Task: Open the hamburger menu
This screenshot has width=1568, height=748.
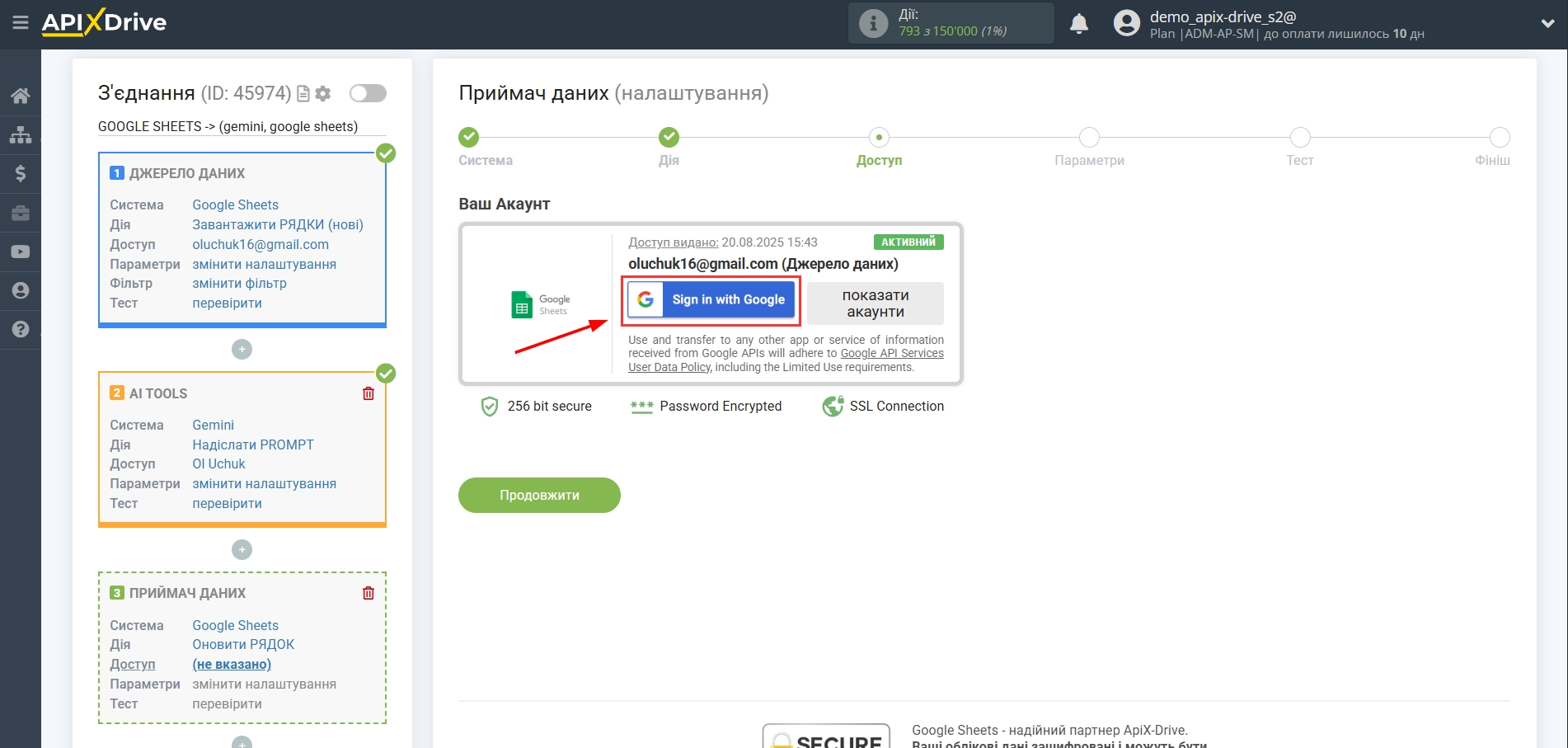Action: [21, 23]
